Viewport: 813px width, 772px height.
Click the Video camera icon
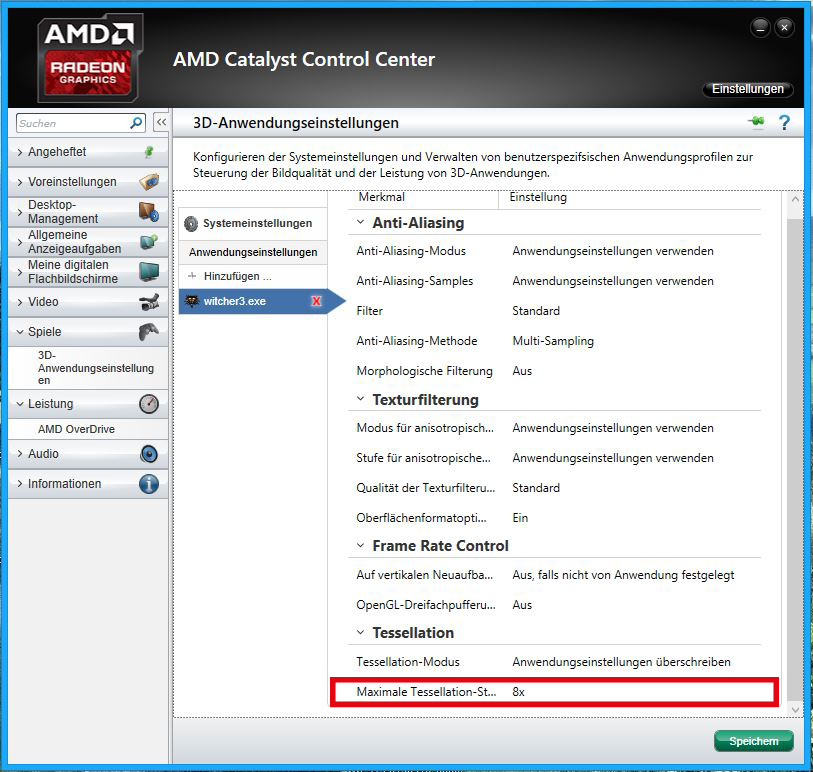[149, 302]
